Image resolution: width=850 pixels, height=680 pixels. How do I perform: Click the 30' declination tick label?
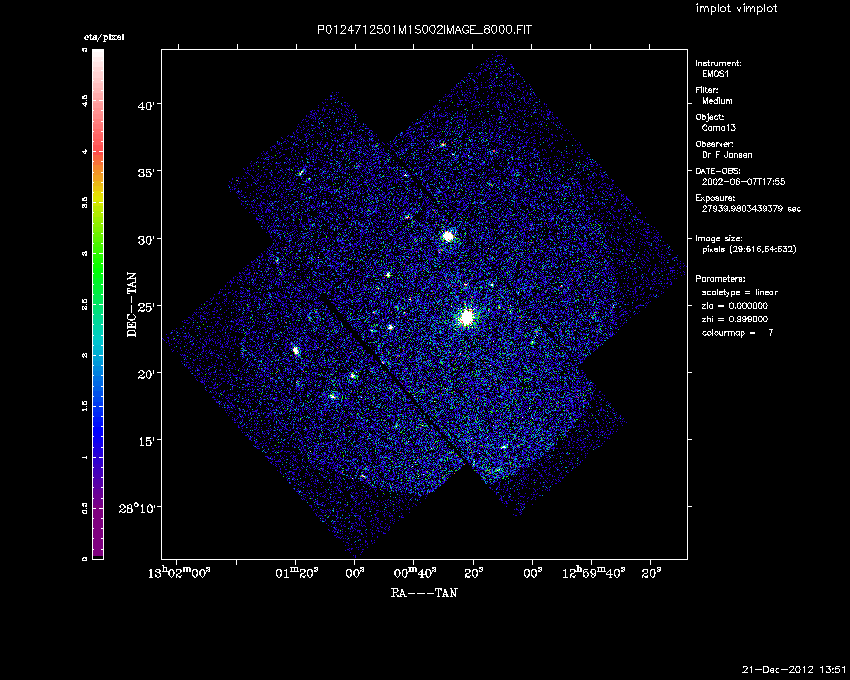click(x=146, y=240)
